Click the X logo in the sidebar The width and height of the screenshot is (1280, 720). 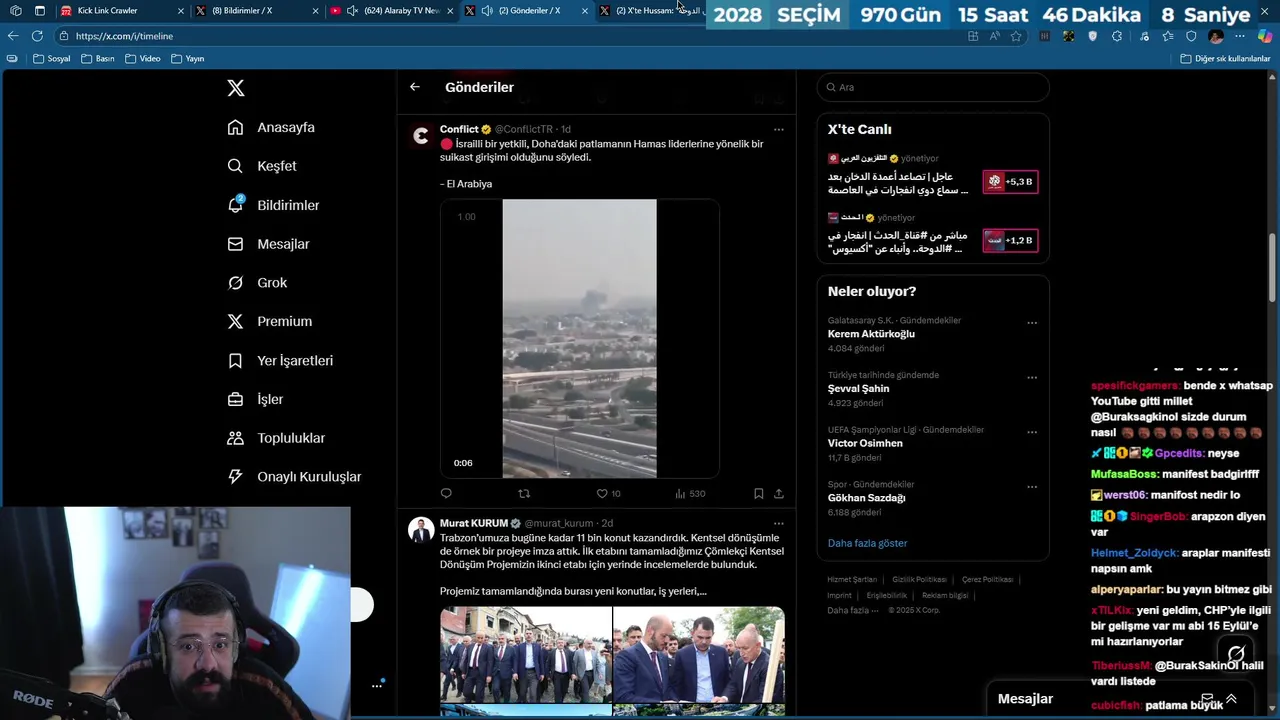click(236, 88)
